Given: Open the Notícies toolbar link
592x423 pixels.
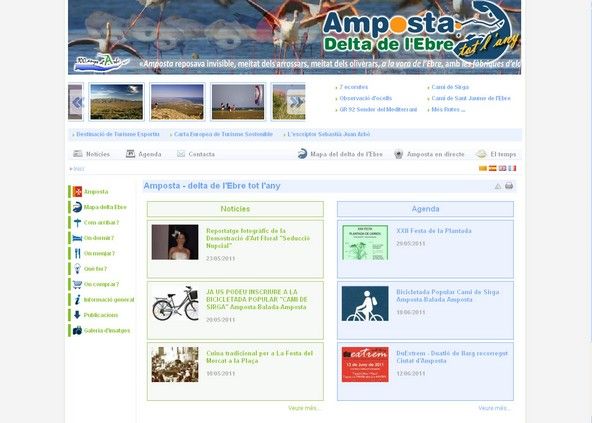Looking at the screenshot, I should tap(98, 154).
